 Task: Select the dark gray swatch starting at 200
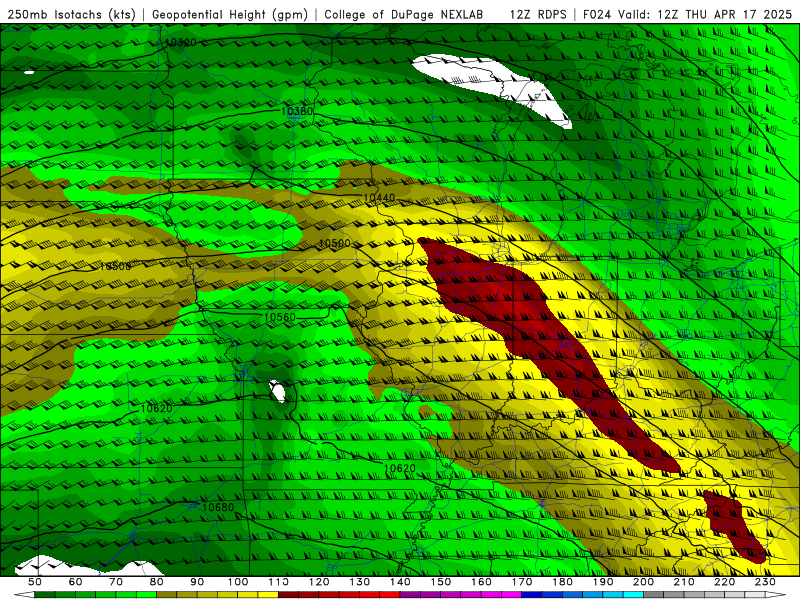[654, 595]
